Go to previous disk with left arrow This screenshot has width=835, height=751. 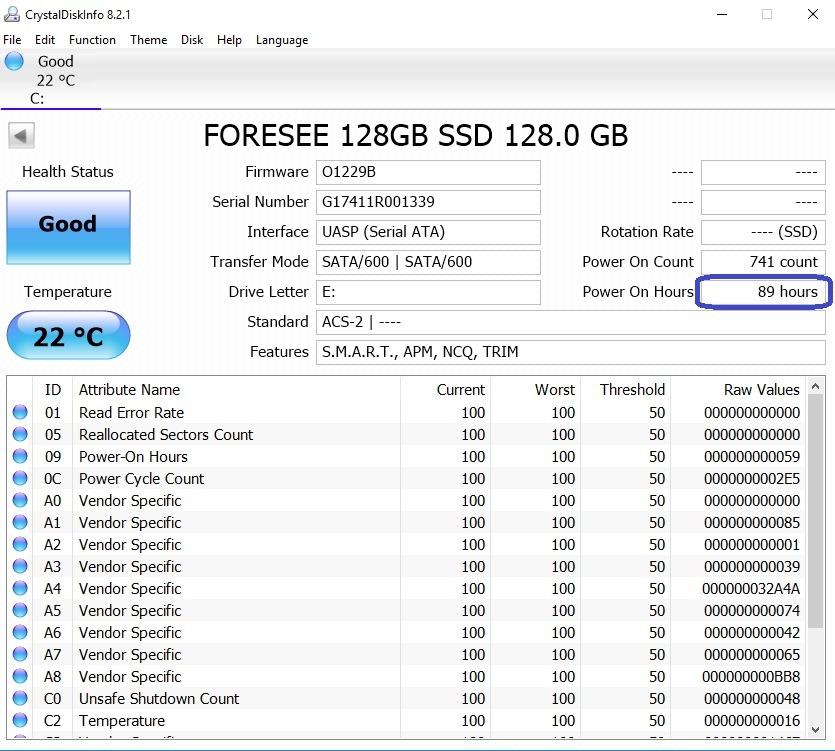(x=21, y=136)
